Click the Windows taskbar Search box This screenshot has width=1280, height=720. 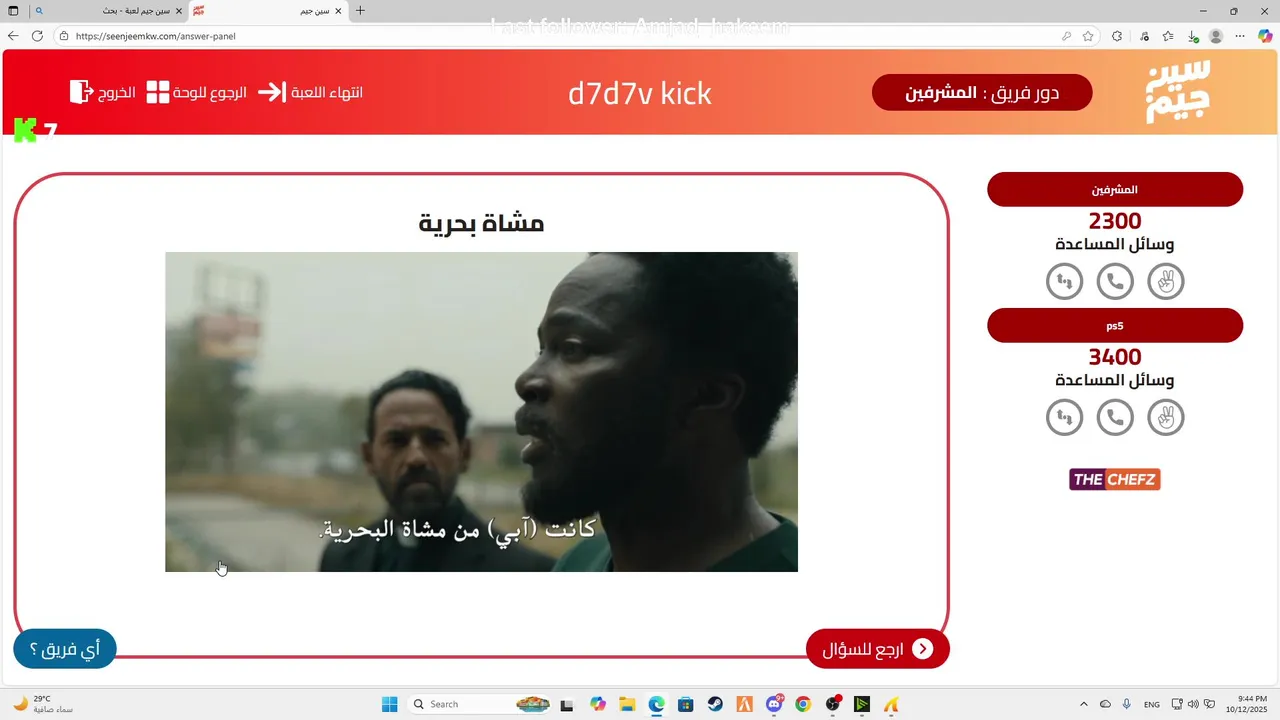tap(480, 704)
